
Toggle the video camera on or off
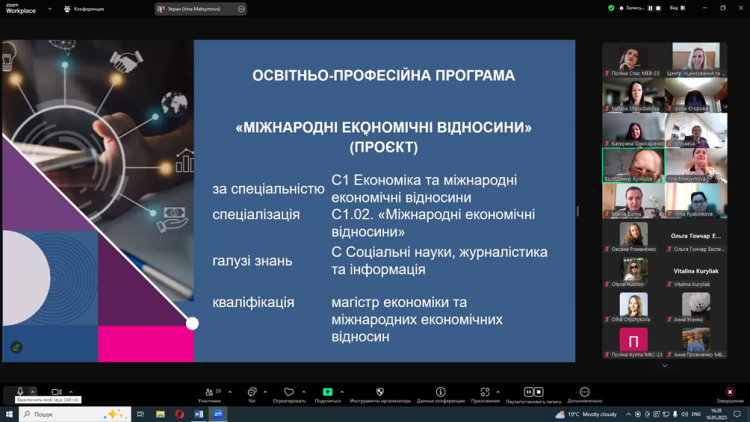(56, 392)
